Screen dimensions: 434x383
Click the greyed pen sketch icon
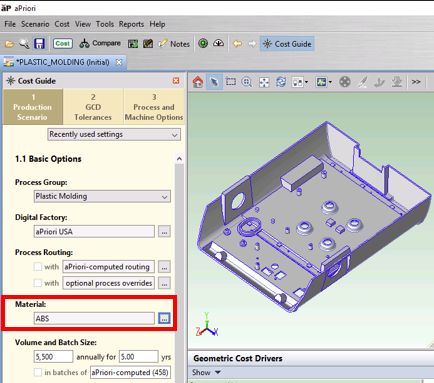click(x=363, y=82)
